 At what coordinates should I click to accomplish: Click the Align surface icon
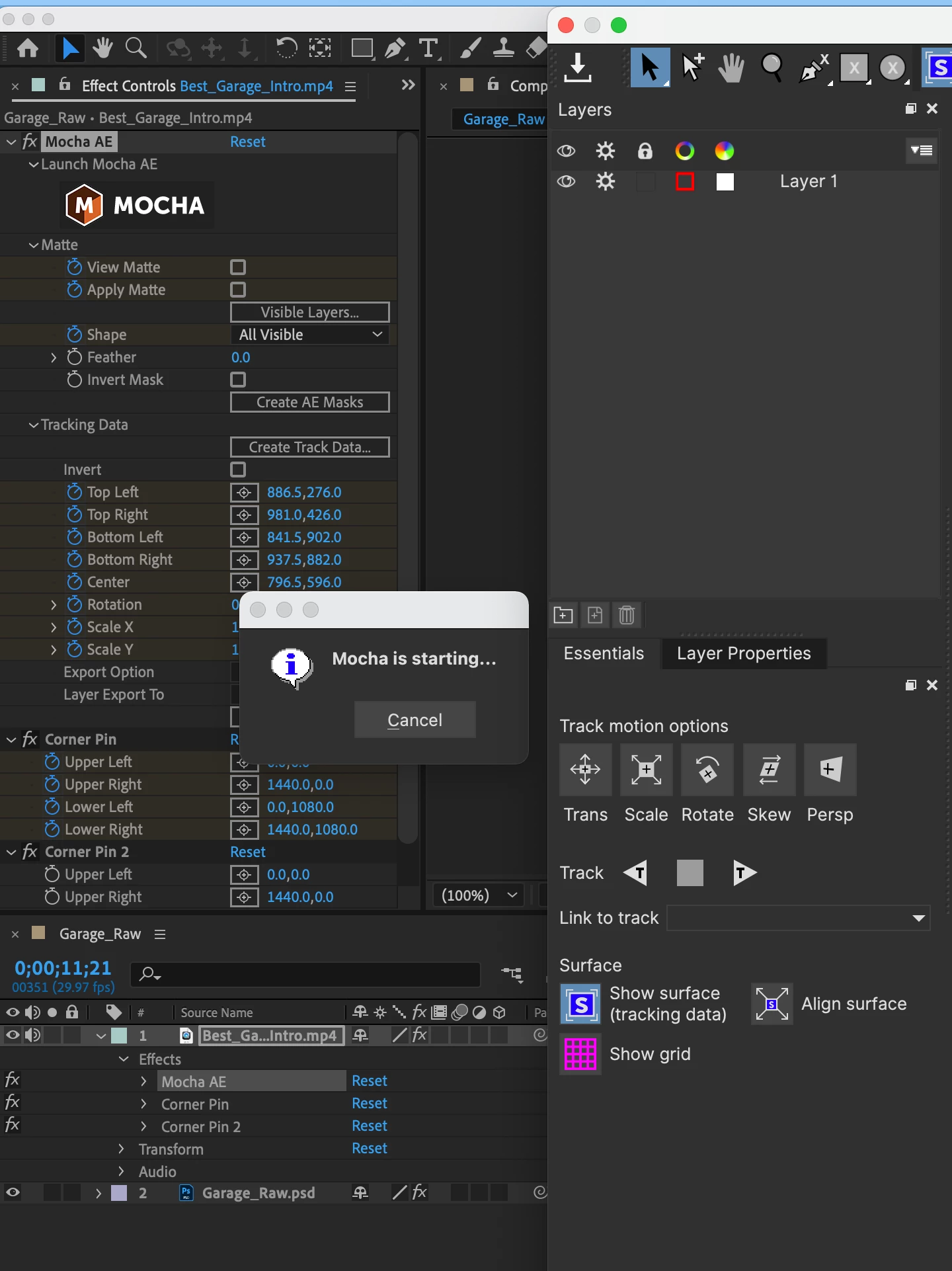[772, 1004]
